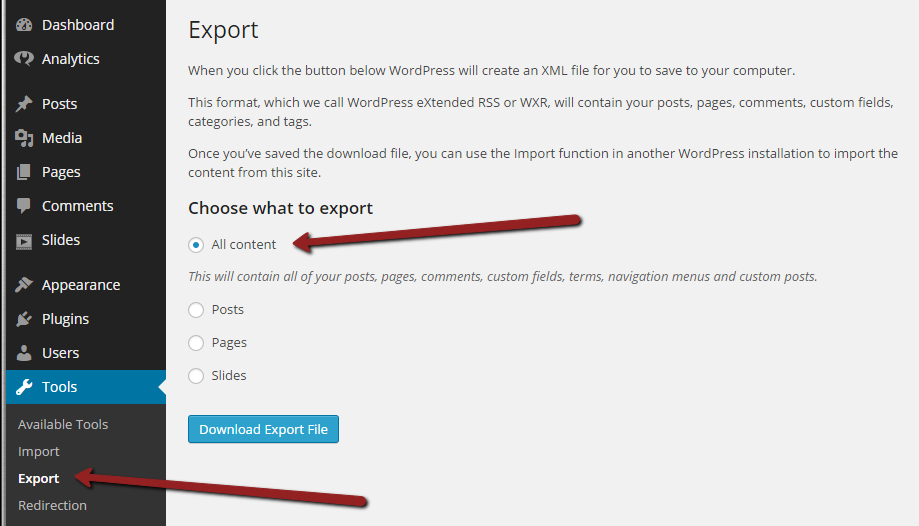Click the Download Export File button

pyautogui.click(x=263, y=429)
